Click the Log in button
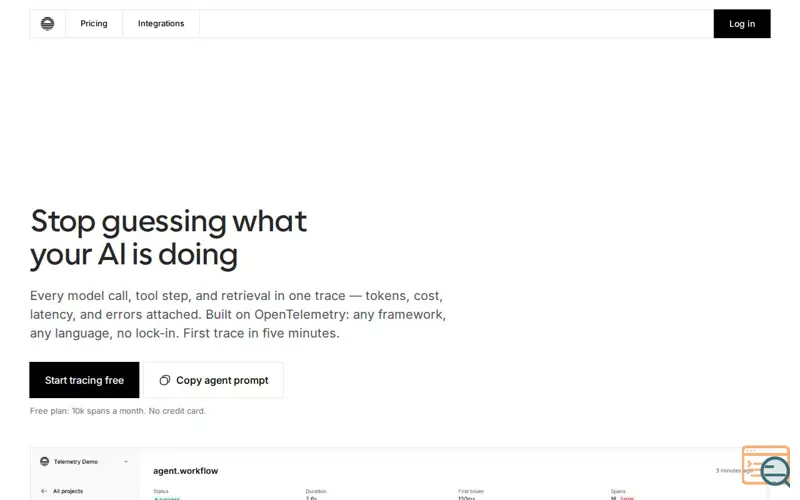The height and width of the screenshot is (500, 800). 742,23
